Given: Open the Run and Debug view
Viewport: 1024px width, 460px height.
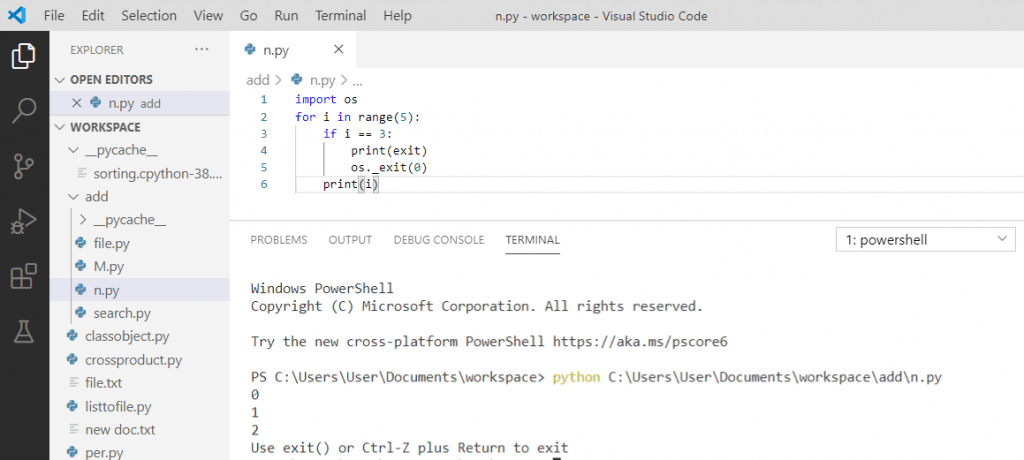Looking at the screenshot, I should [x=24, y=222].
